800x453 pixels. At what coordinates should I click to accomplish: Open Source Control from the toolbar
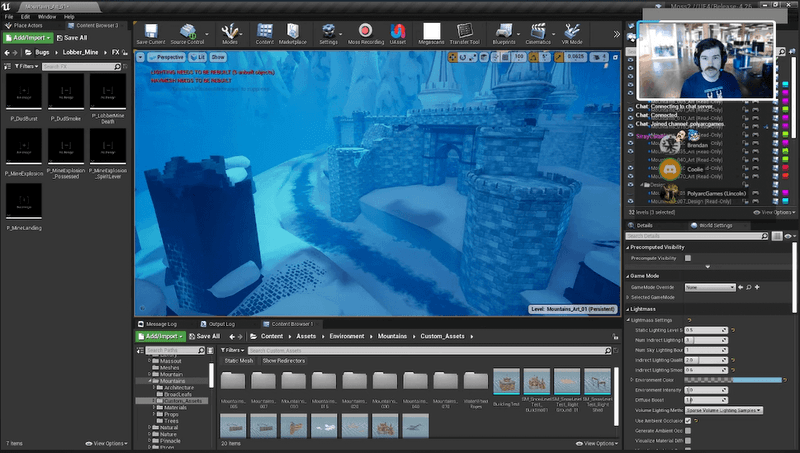pyautogui.click(x=187, y=32)
